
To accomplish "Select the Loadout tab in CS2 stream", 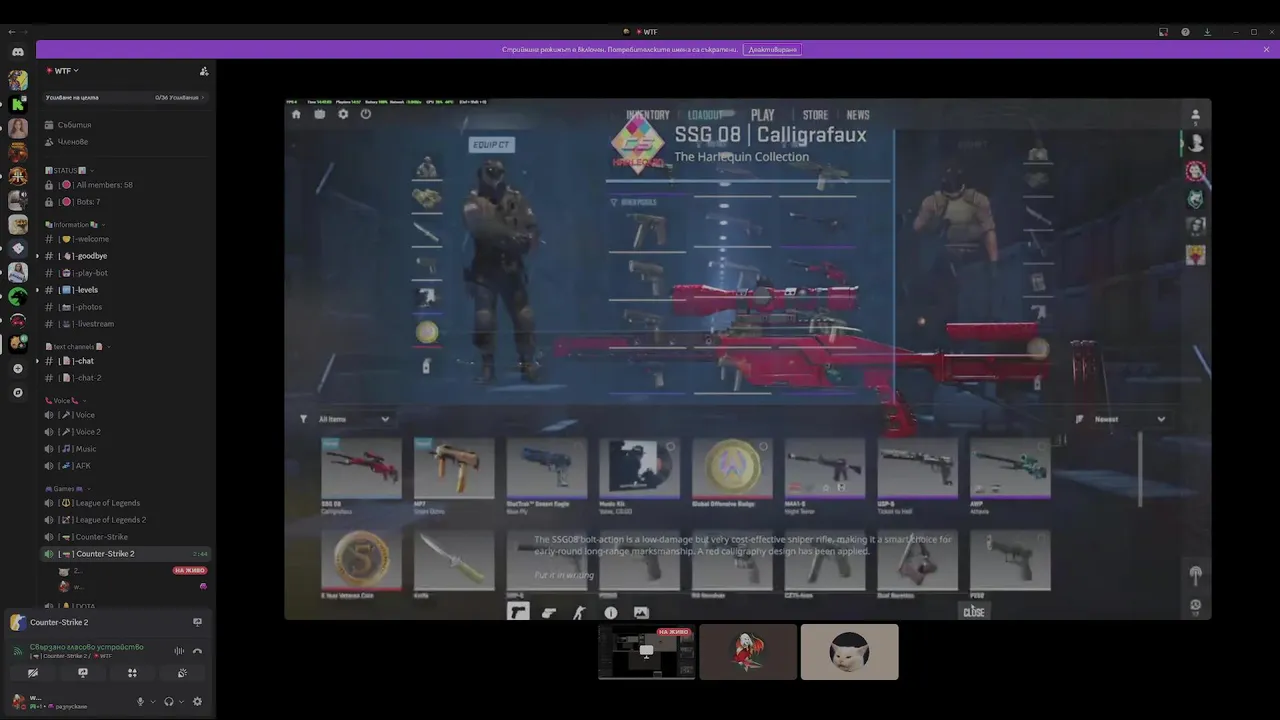I will point(705,115).
